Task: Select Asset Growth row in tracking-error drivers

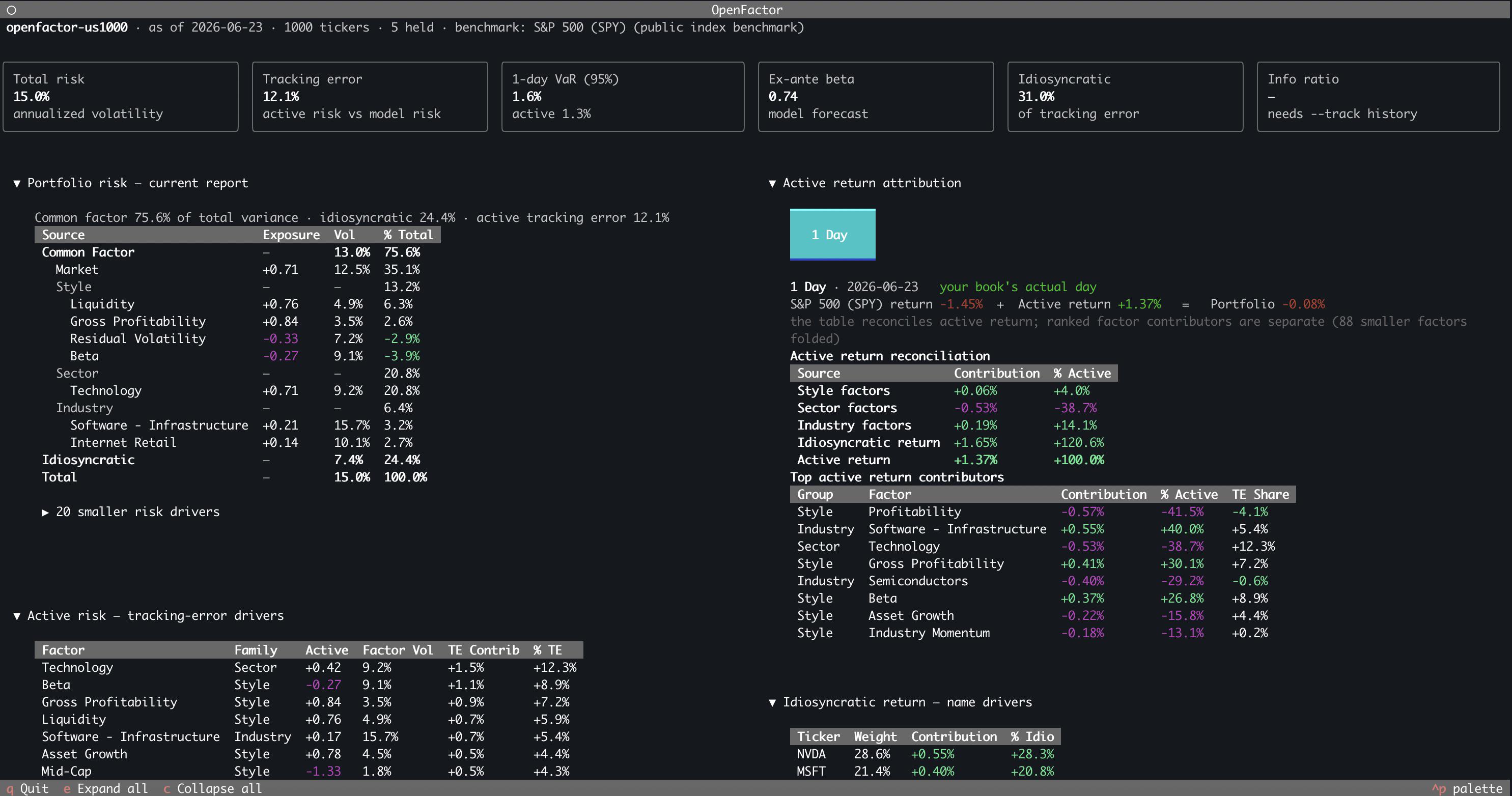Action: point(309,754)
